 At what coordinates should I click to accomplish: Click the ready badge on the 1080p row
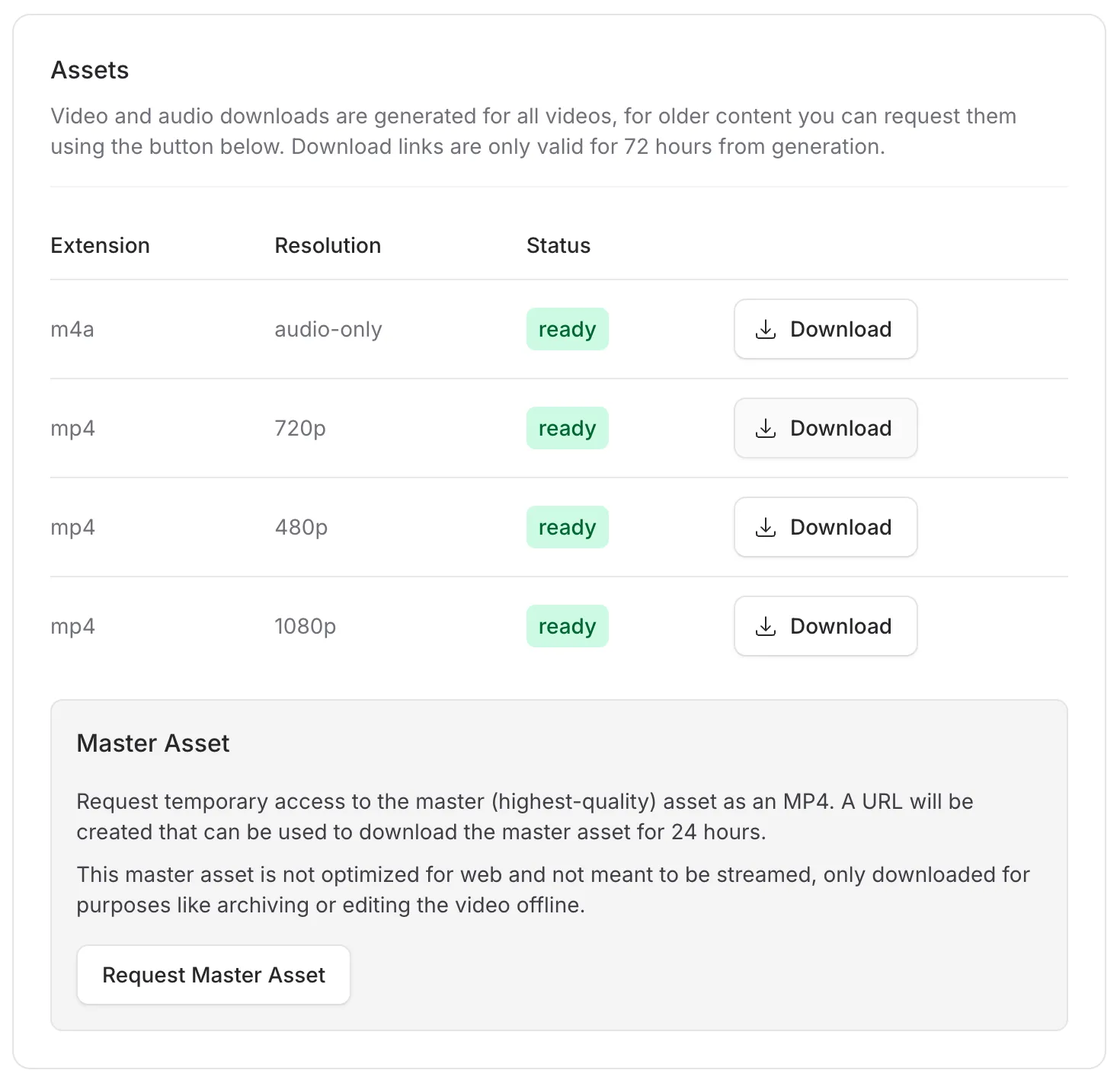pos(567,626)
